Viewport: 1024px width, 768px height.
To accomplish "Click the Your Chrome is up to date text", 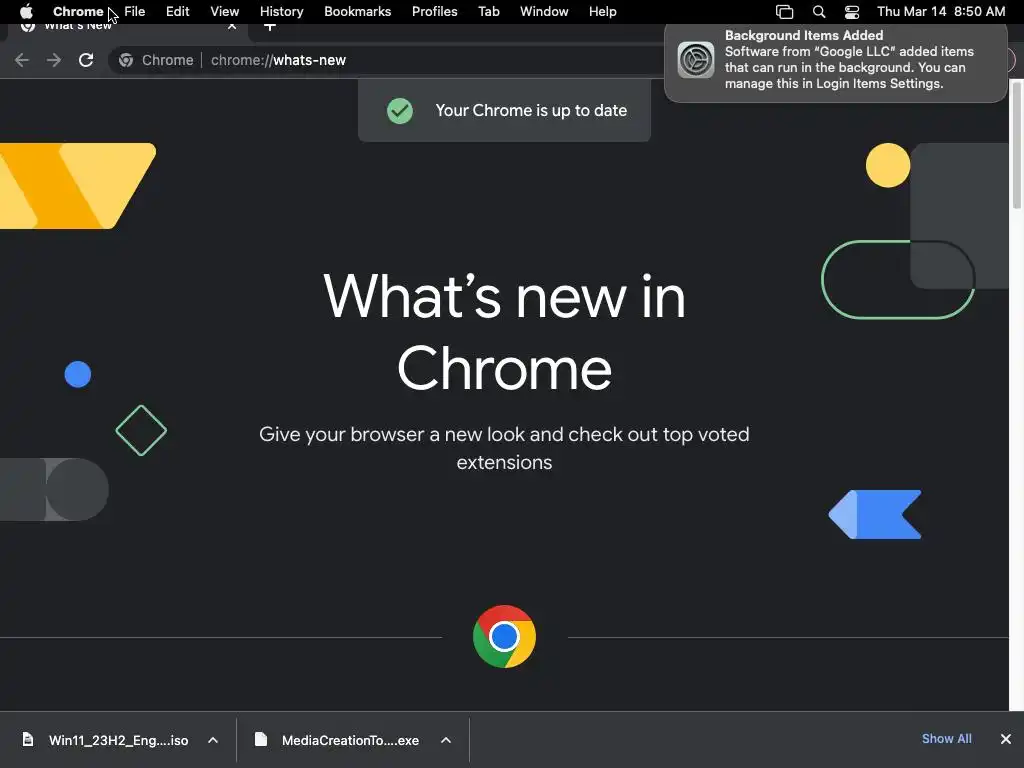I will pos(531,110).
